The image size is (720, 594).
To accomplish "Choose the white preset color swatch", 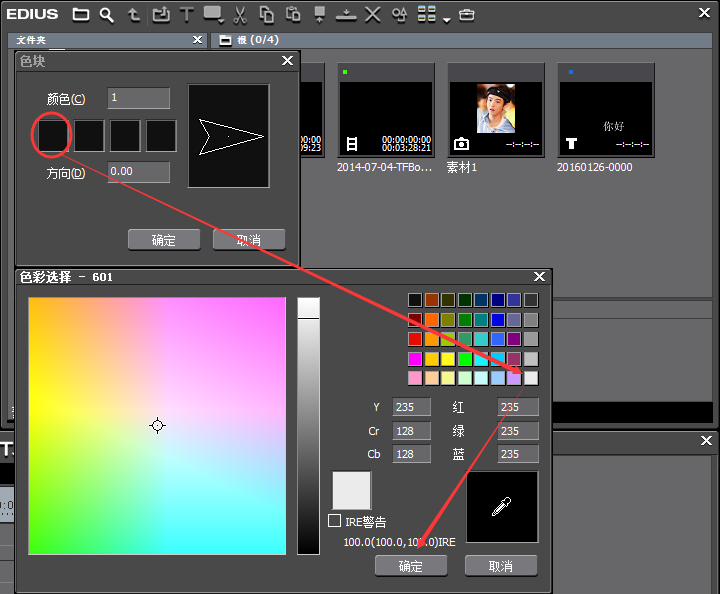I will pos(531,378).
